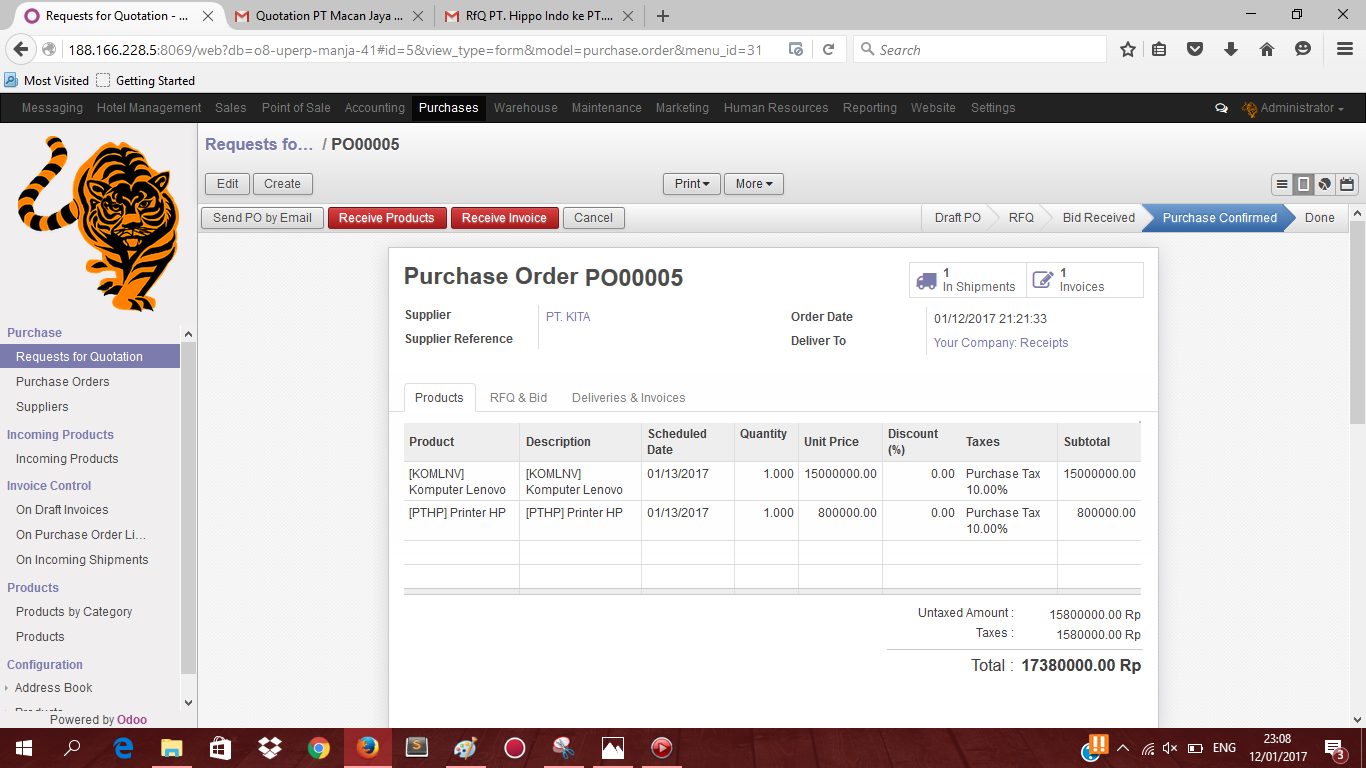
Task: Open a new browser tab
Action: coord(663,16)
